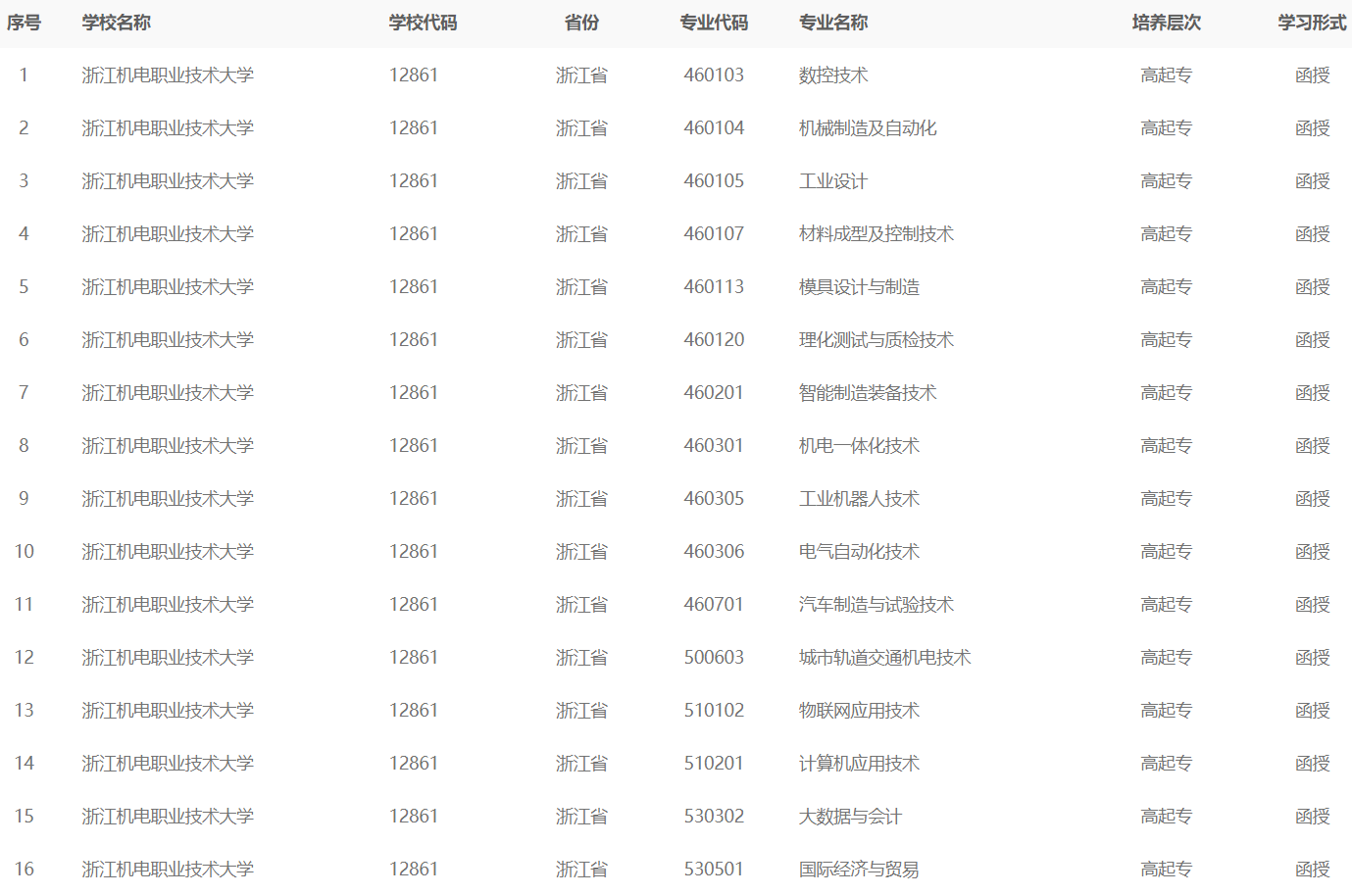The height and width of the screenshot is (896, 1352).
Task: Click major code 460120
Action: tap(714, 340)
